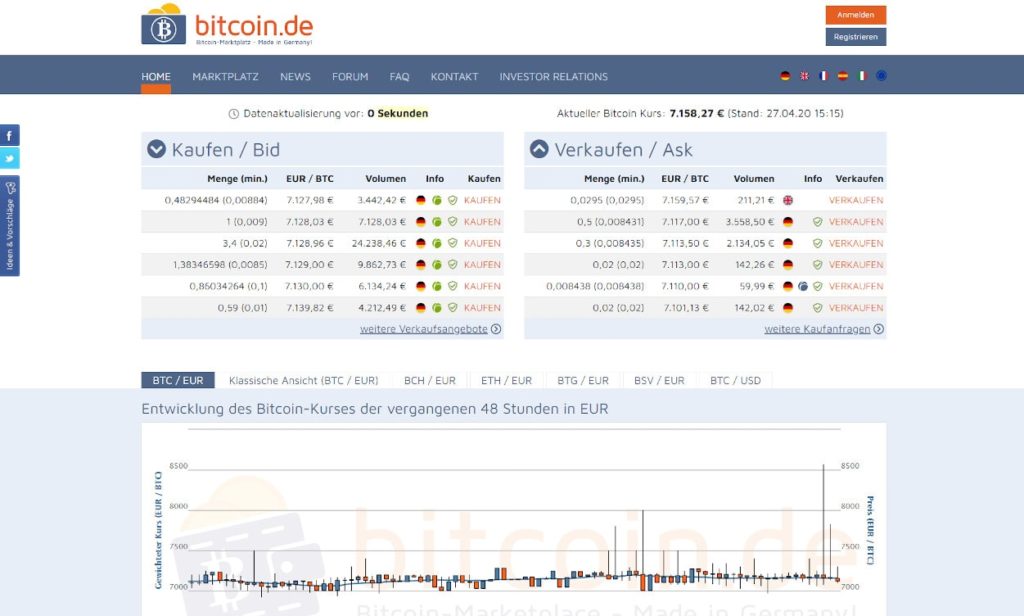The width and height of the screenshot is (1024, 616).
Task: Click the shield icon in the 7.117,00 € row
Action: (x=818, y=222)
